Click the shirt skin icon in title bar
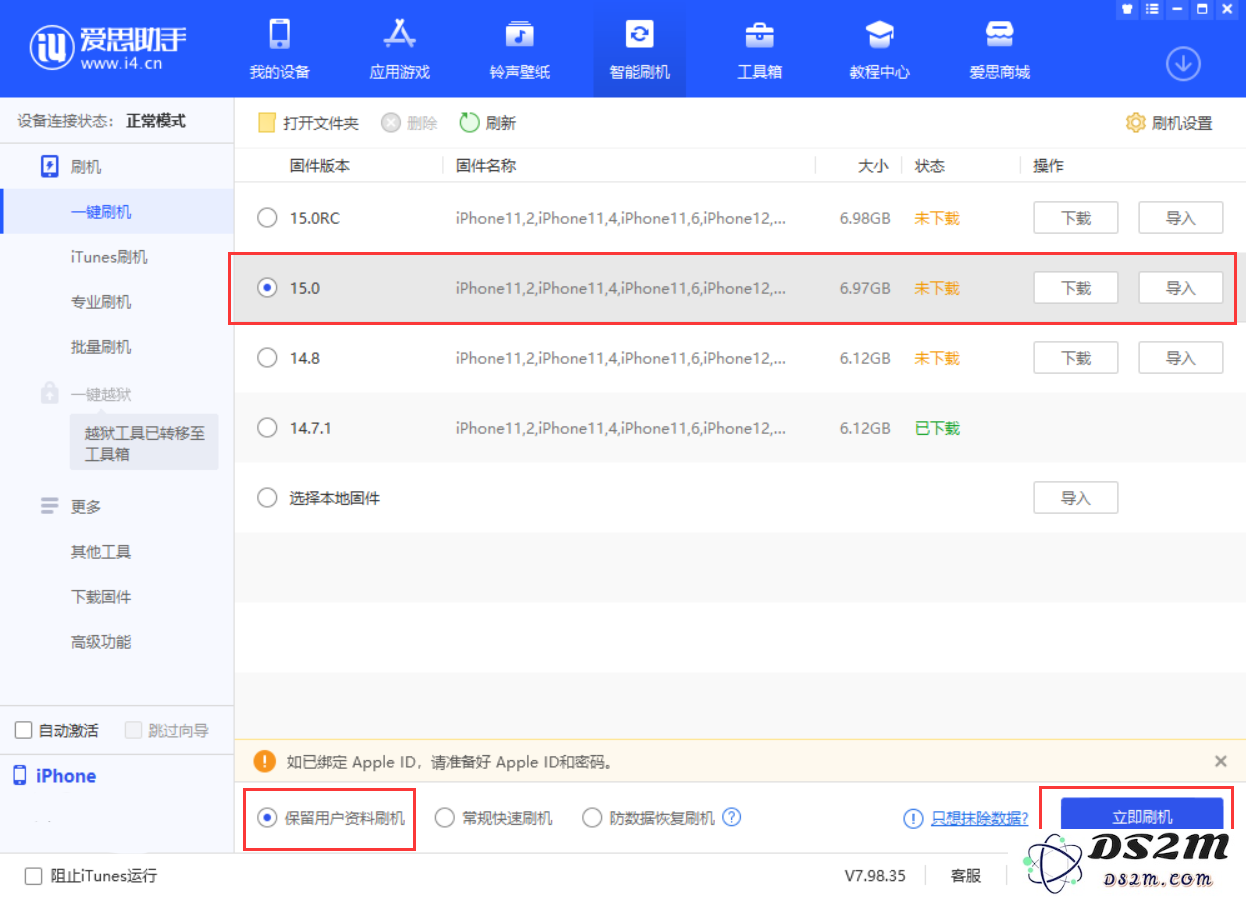 pyautogui.click(x=1126, y=9)
